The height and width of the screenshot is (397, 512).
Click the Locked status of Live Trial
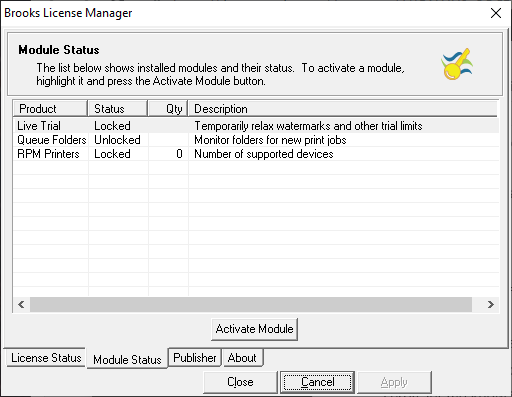[112, 126]
